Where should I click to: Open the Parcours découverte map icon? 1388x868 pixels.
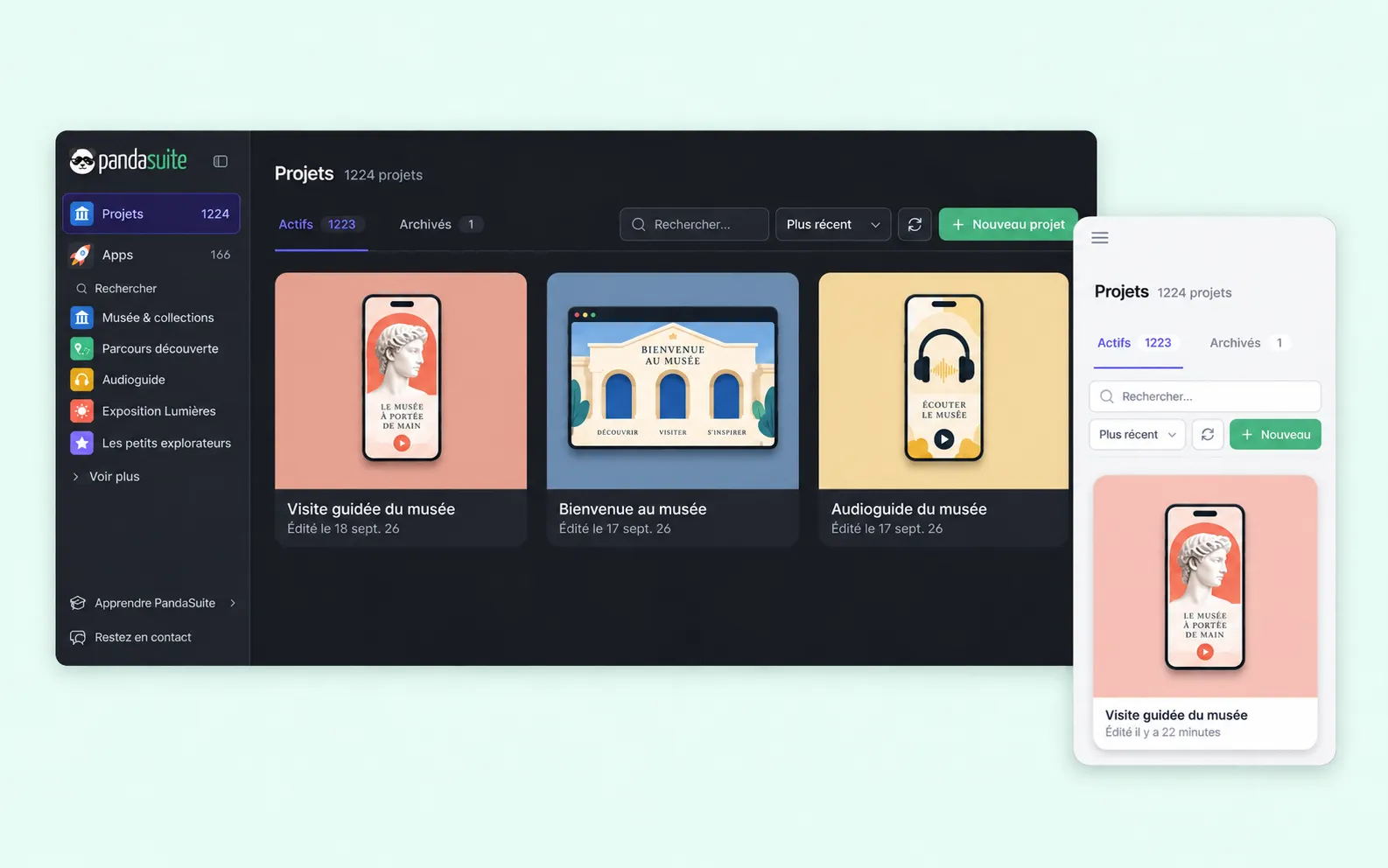pyautogui.click(x=81, y=348)
